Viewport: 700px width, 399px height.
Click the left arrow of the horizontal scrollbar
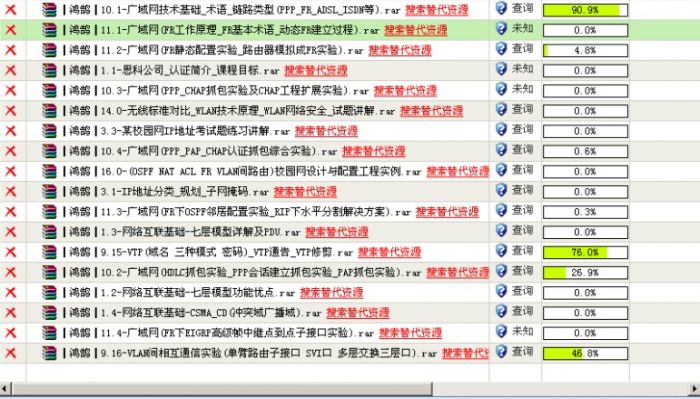tap(4, 389)
